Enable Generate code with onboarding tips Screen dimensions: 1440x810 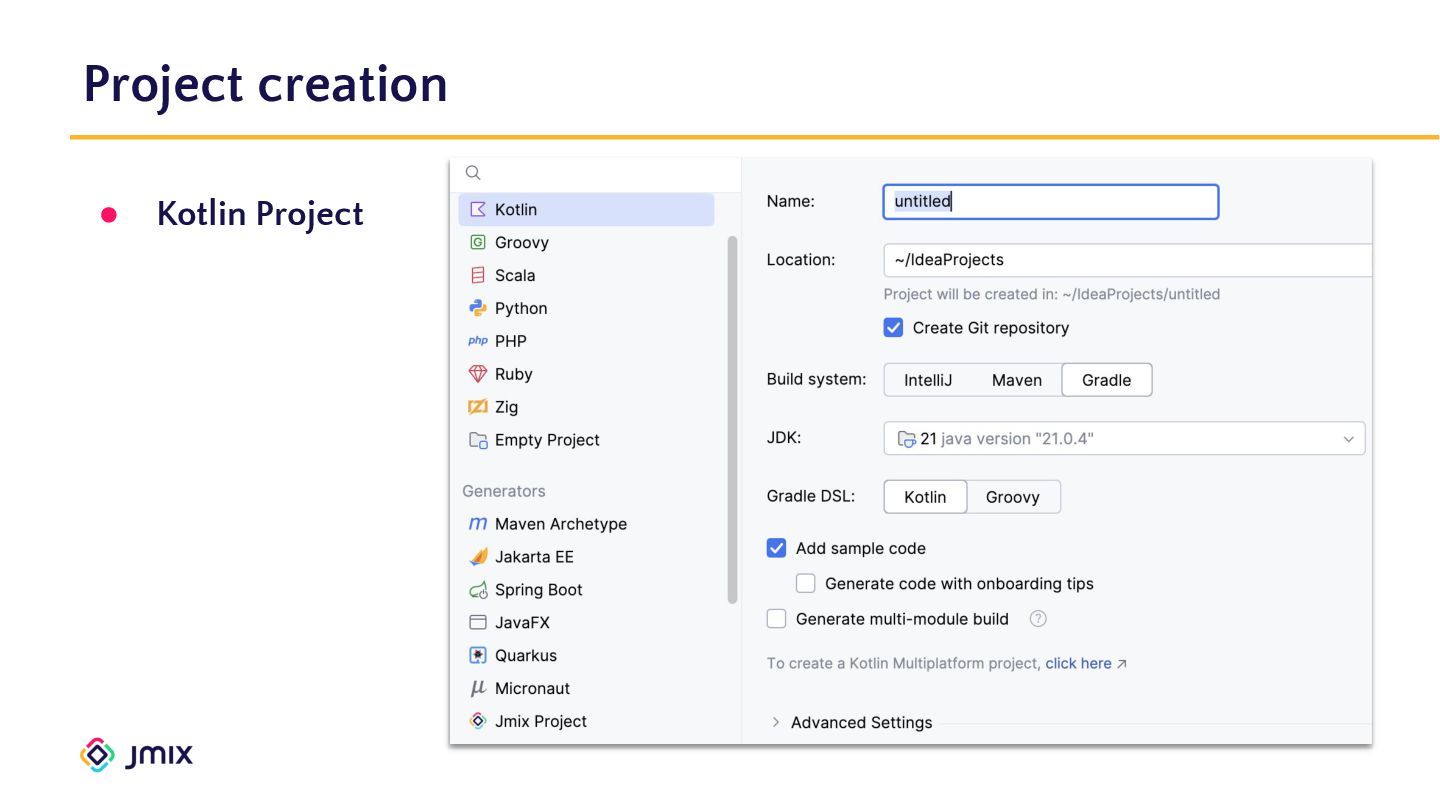coord(806,584)
